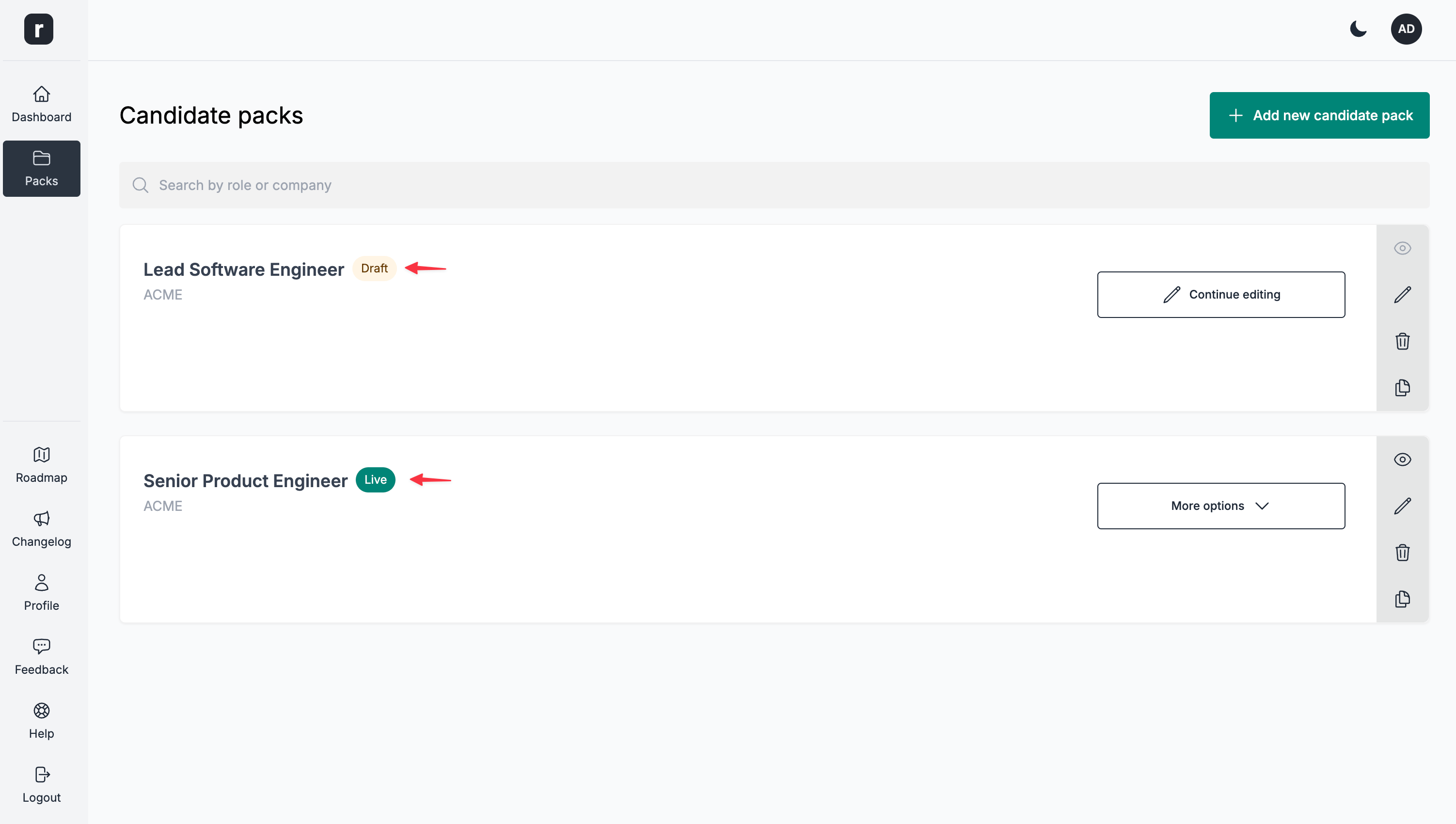Preview Lead Software Engineer pack via eye icon

[1403, 247]
